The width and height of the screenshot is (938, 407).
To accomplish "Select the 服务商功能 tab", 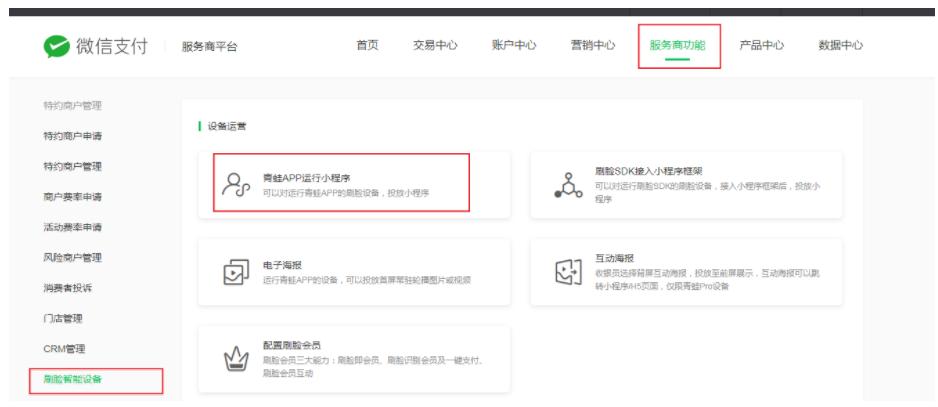I will pyautogui.click(x=678, y=45).
